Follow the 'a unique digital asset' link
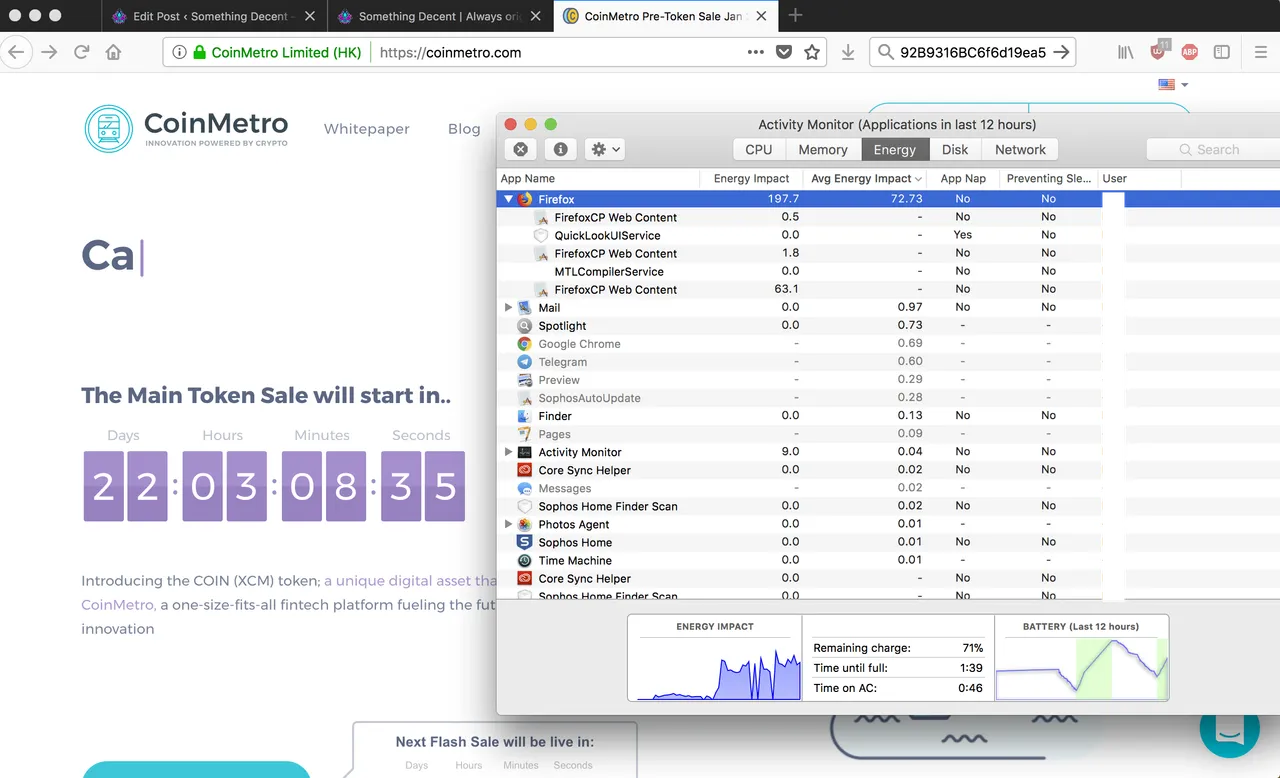1280x778 pixels. [411, 580]
